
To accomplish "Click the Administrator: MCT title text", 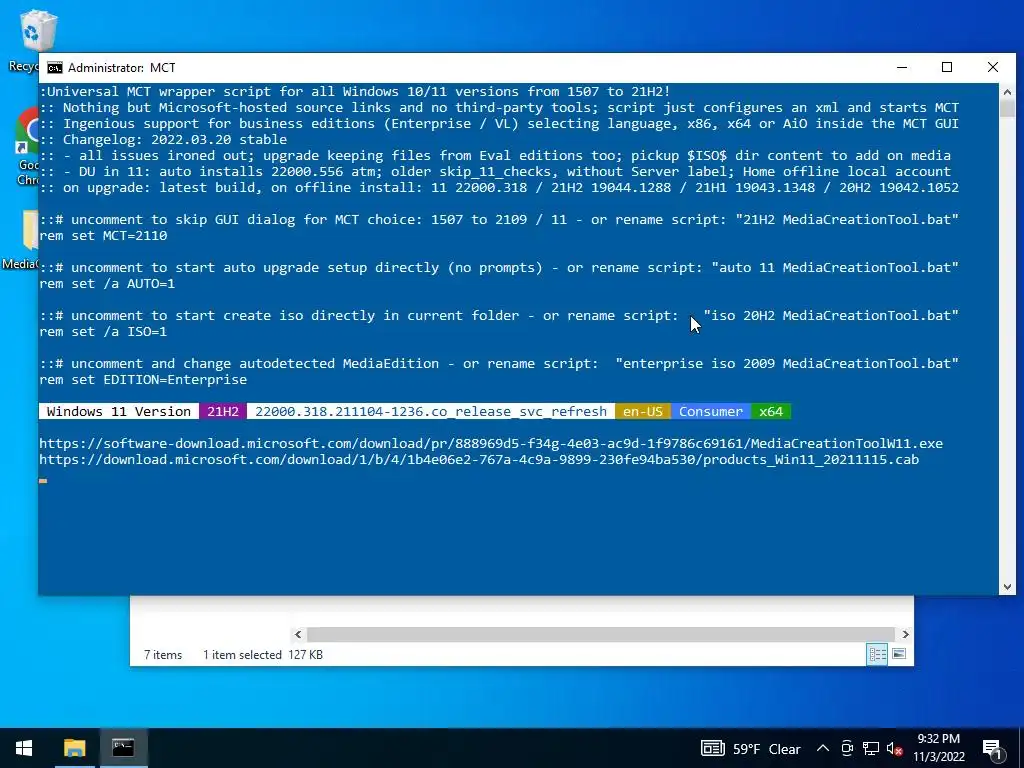I will [121, 68].
